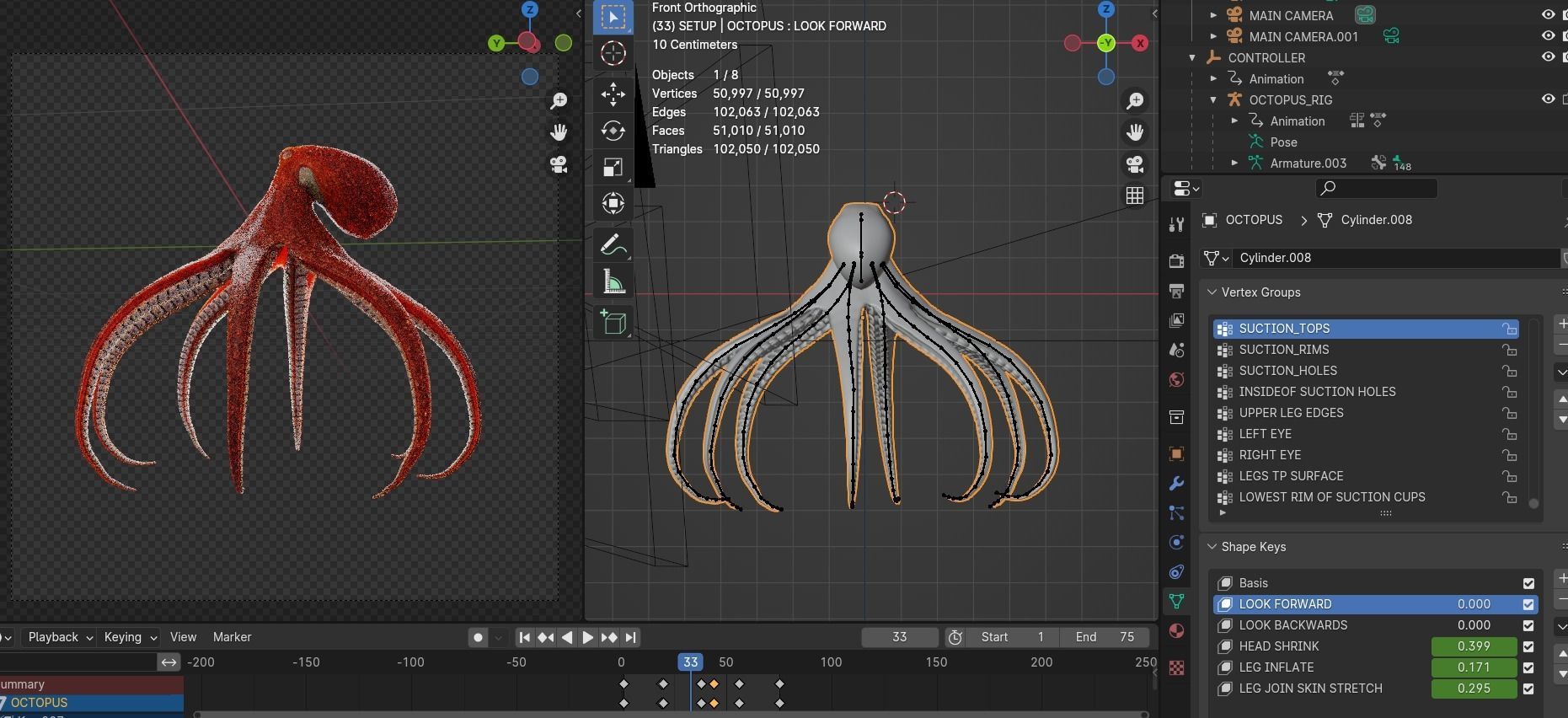The height and width of the screenshot is (718, 1568).
Task: Open the Physics properties tab
Action: [x=1176, y=542]
